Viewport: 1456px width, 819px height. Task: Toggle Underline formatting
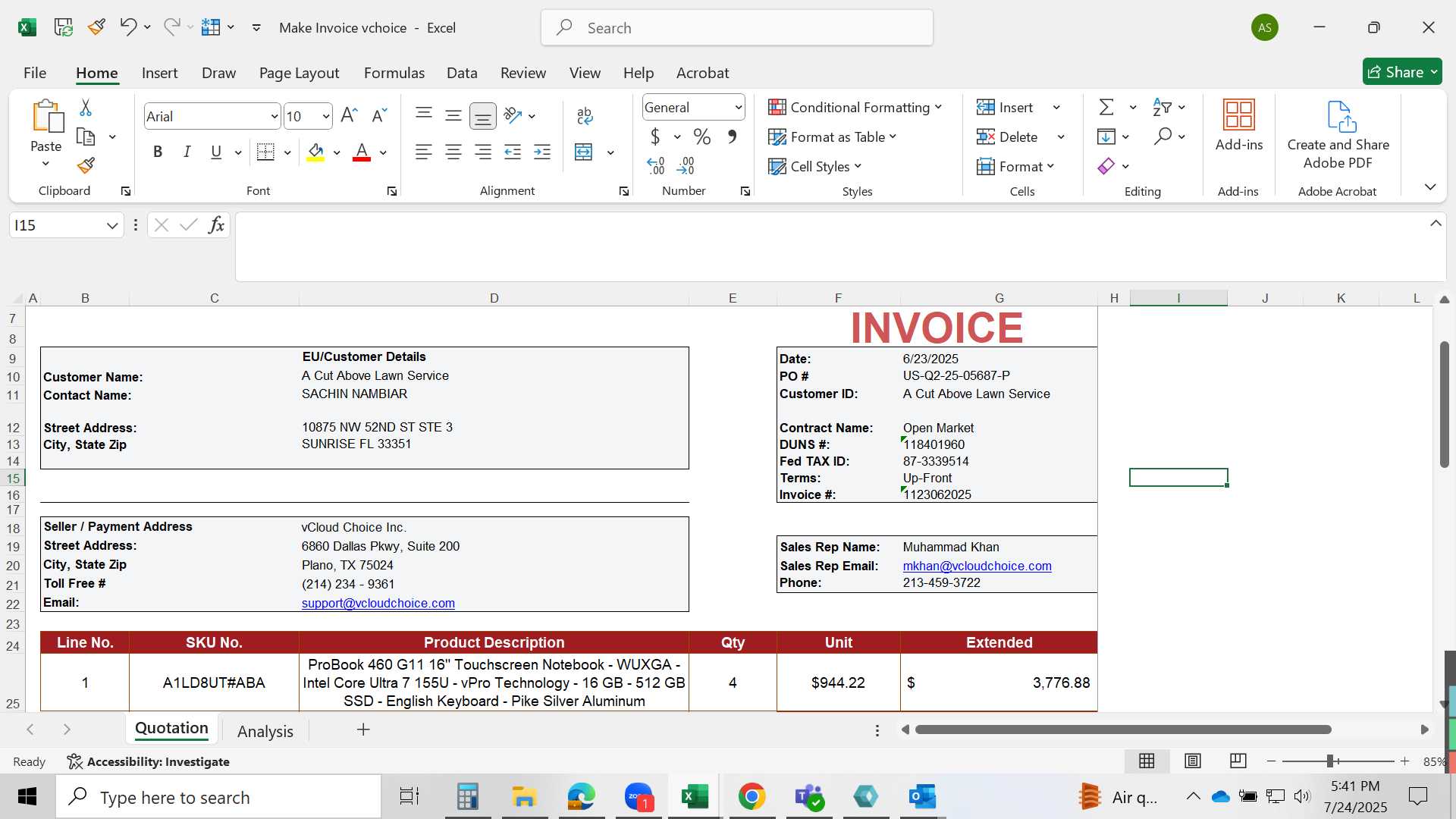click(x=216, y=152)
